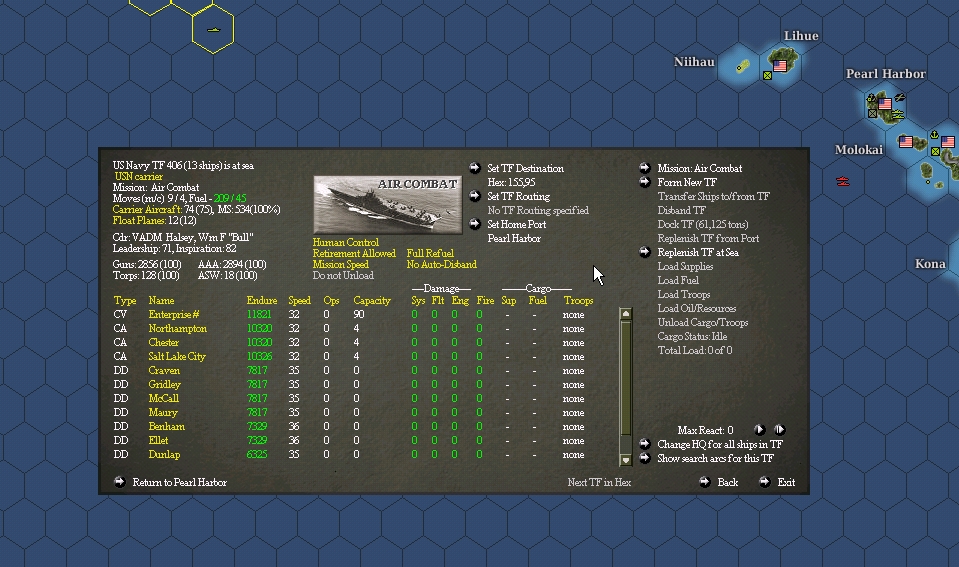959x567 pixels.
Task: Click the Return to Pearl Harbor arrow
Action: coord(119,482)
